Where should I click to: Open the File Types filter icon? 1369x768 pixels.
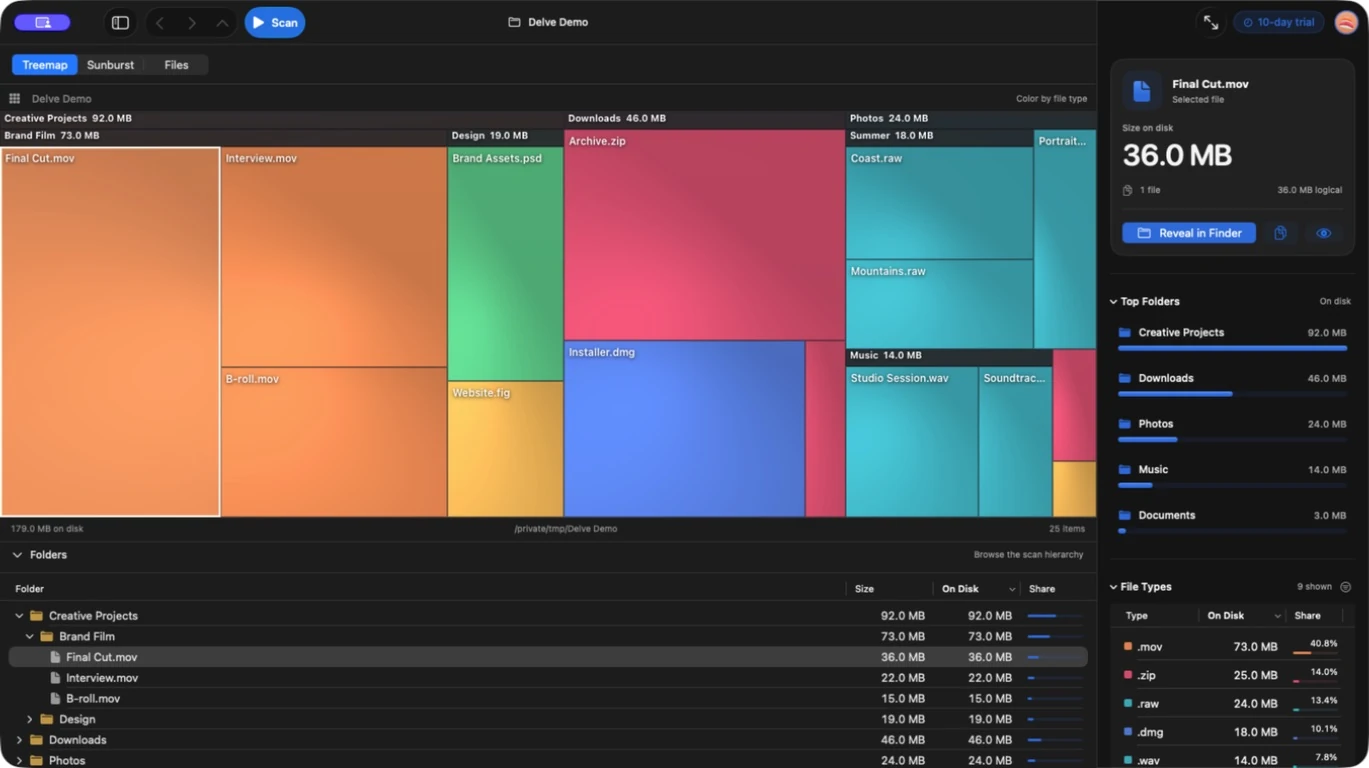(x=1345, y=587)
